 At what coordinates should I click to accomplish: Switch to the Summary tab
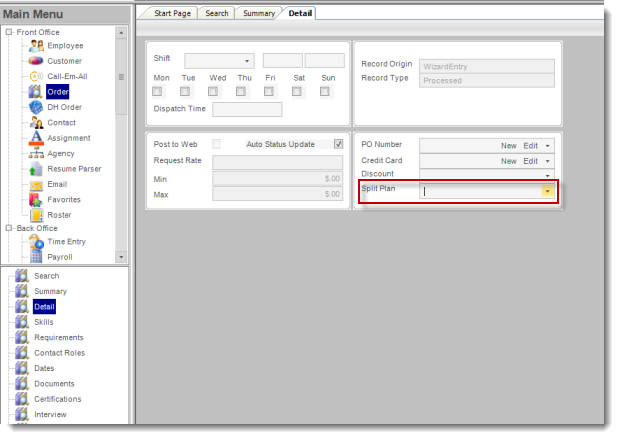pyautogui.click(x=258, y=13)
